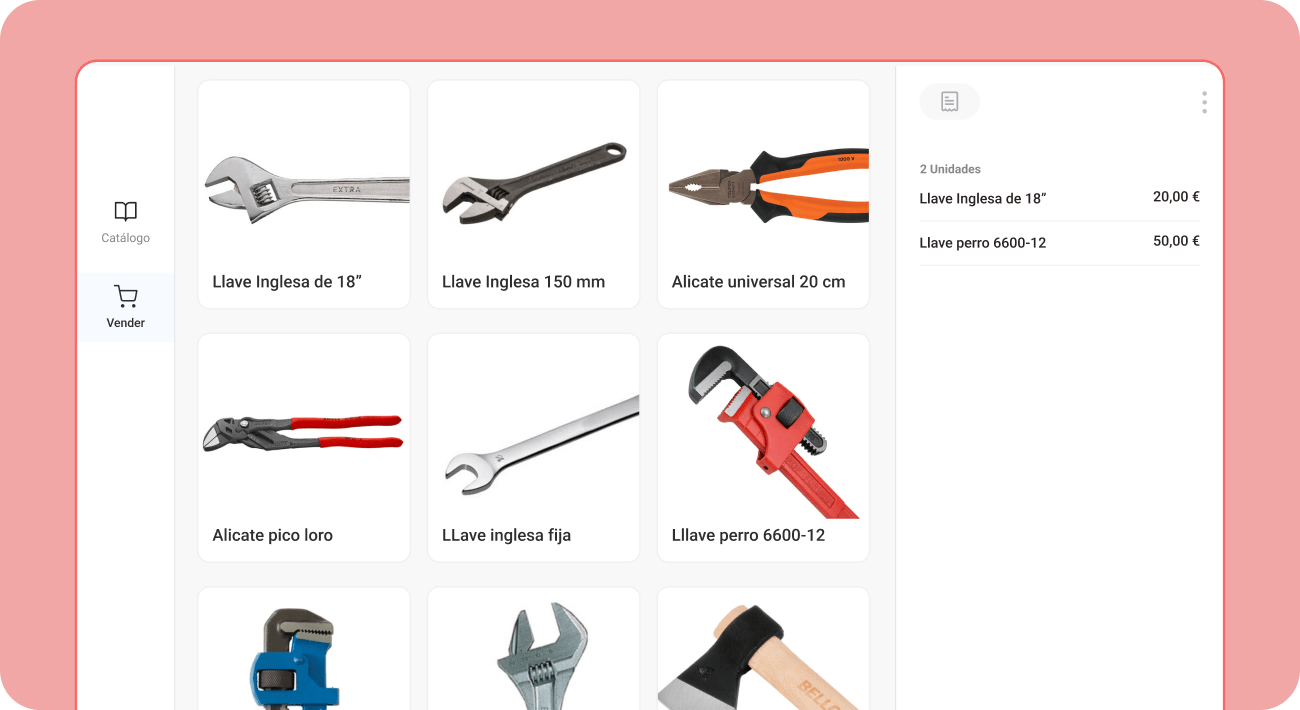Select the blue pipe wrench product
Image resolution: width=1300 pixels, height=710 pixels.
[304, 648]
